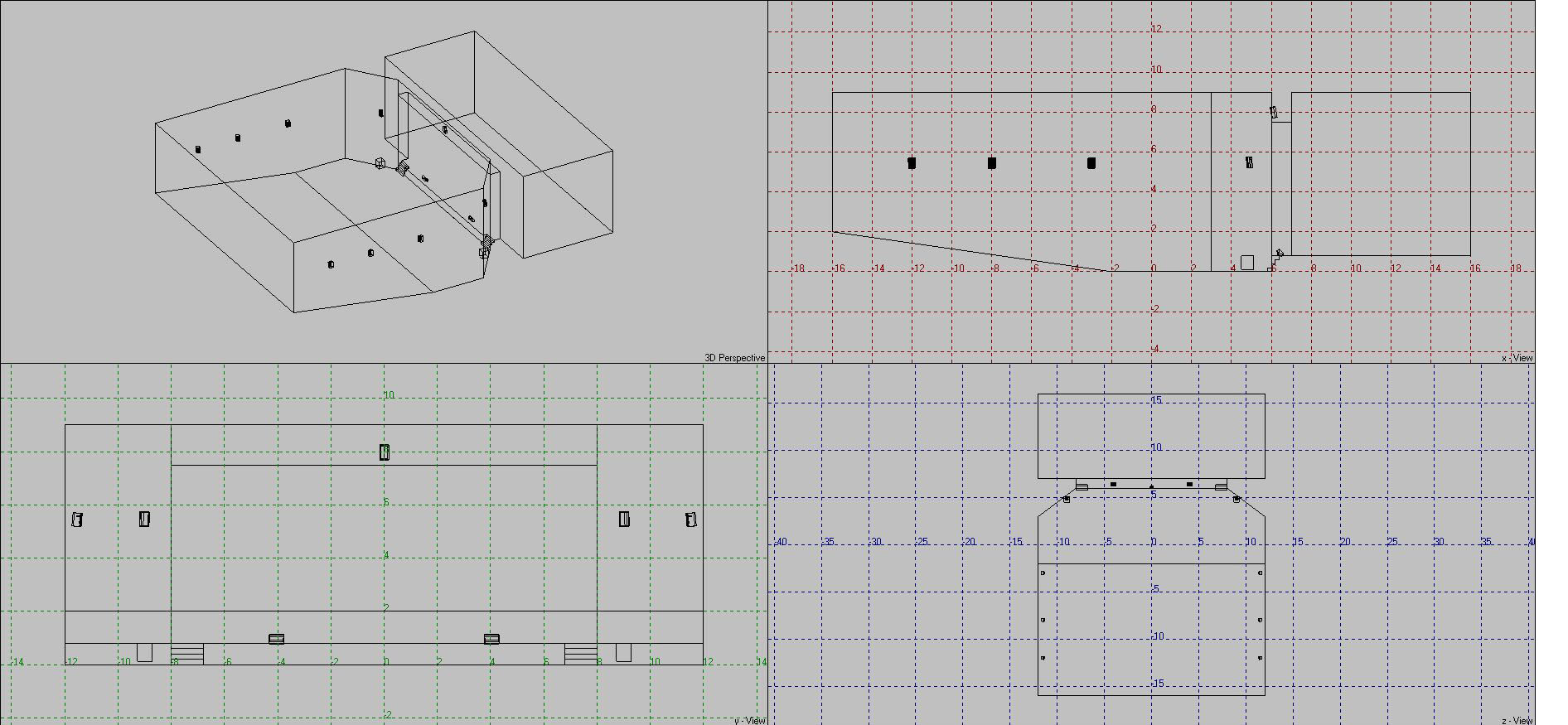Screen dimensions: 1568x725
Task: Click the z - View viewport label
Action: [1517, 720]
